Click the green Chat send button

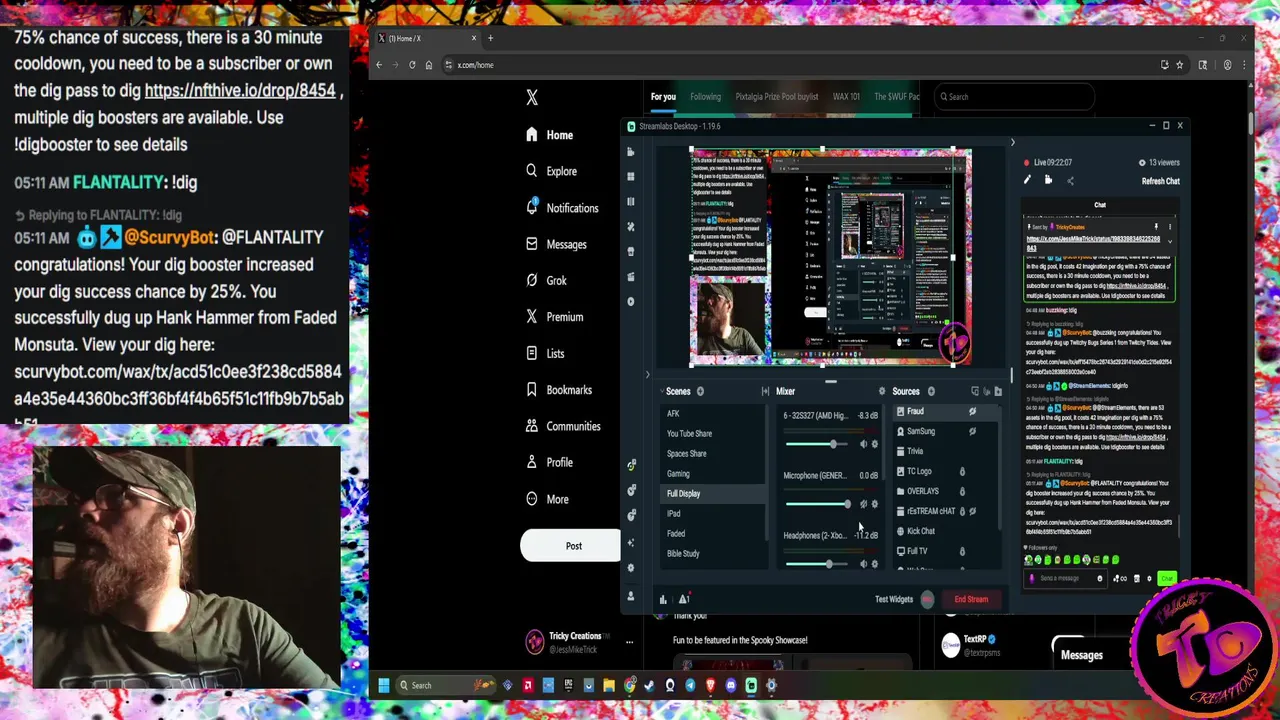point(1167,578)
